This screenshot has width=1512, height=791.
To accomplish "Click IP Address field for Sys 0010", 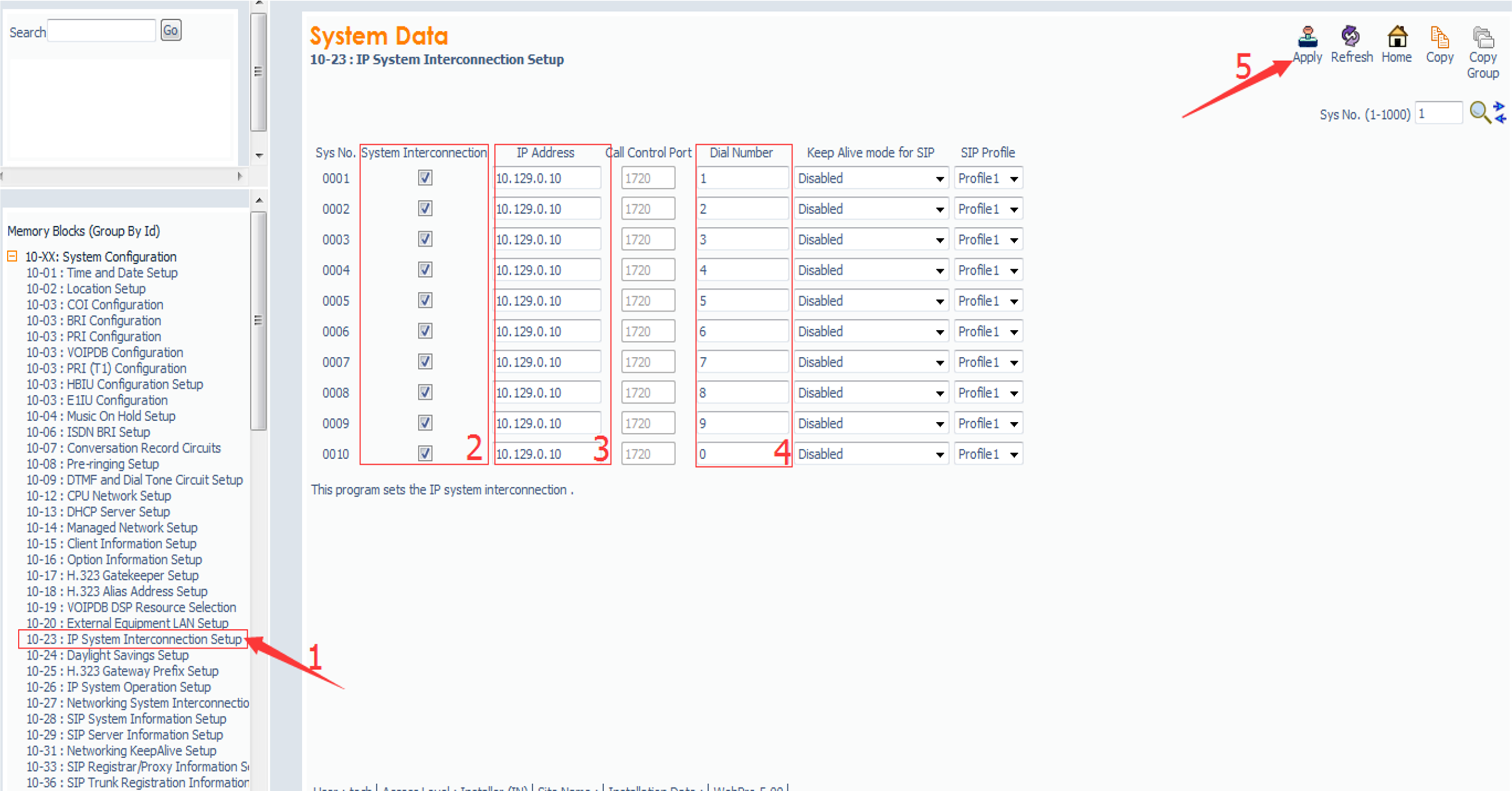I will point(548,454).
